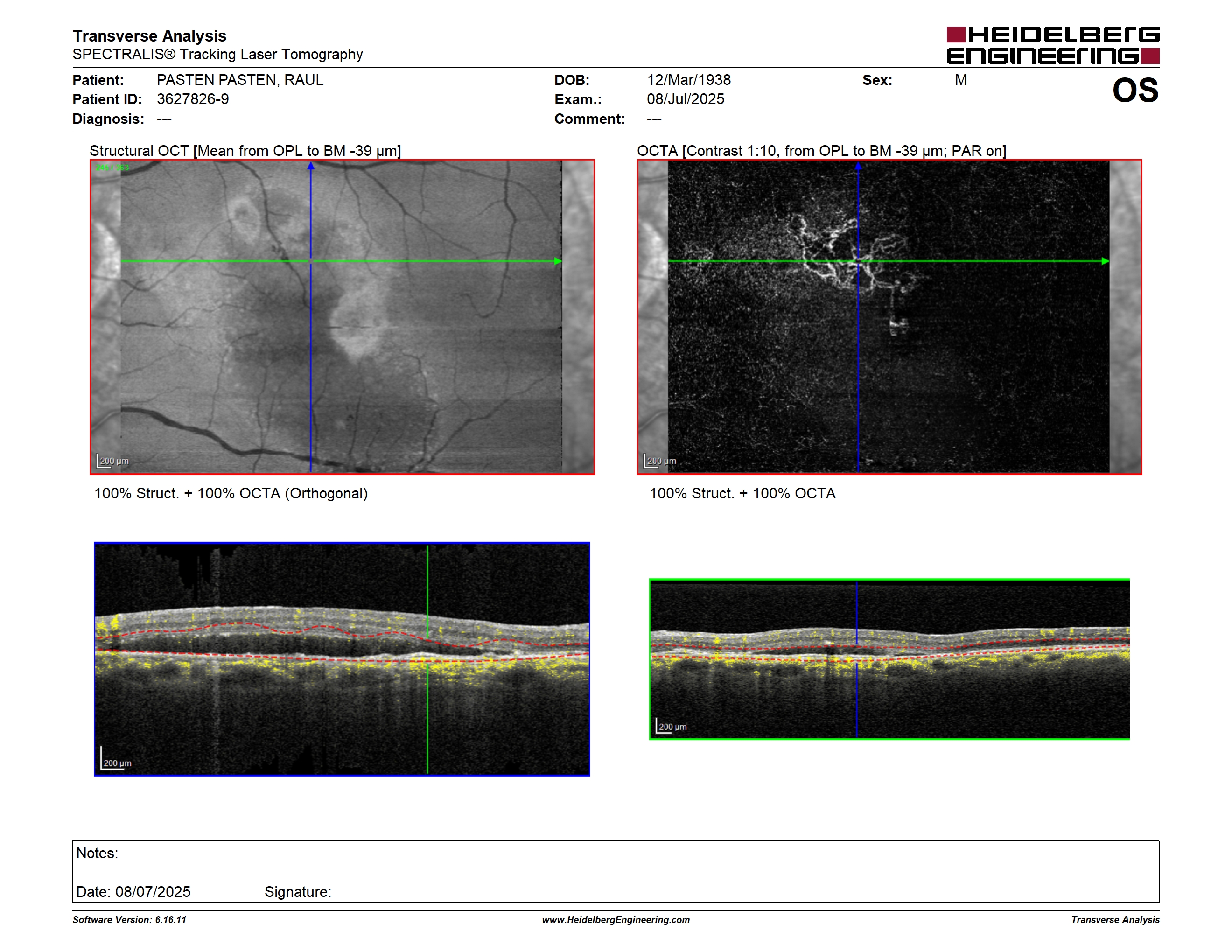Click the blue arrowhead atop Structural OCT image

(x=311, y=166)
